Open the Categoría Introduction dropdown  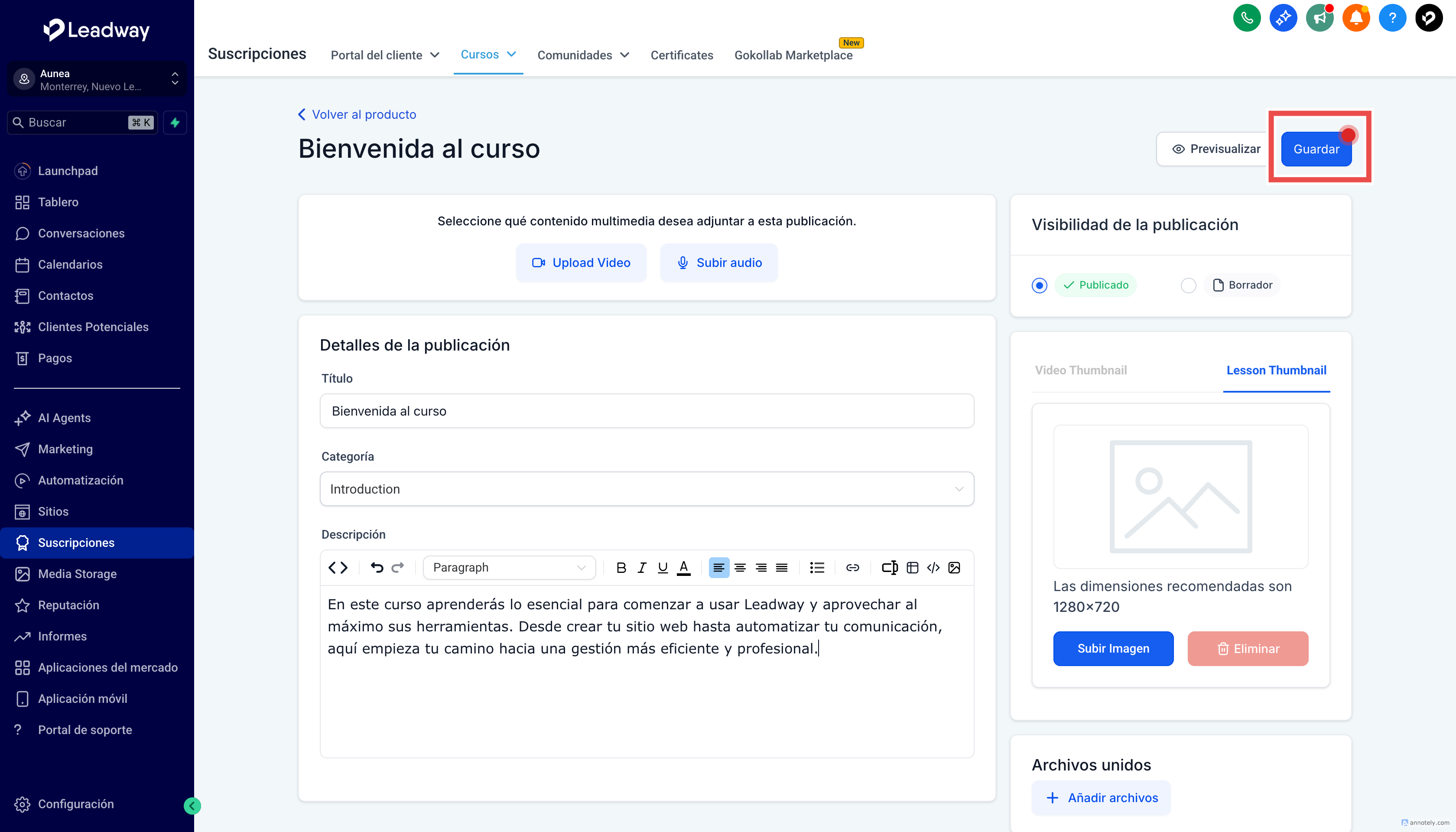(x=646, y=489)
